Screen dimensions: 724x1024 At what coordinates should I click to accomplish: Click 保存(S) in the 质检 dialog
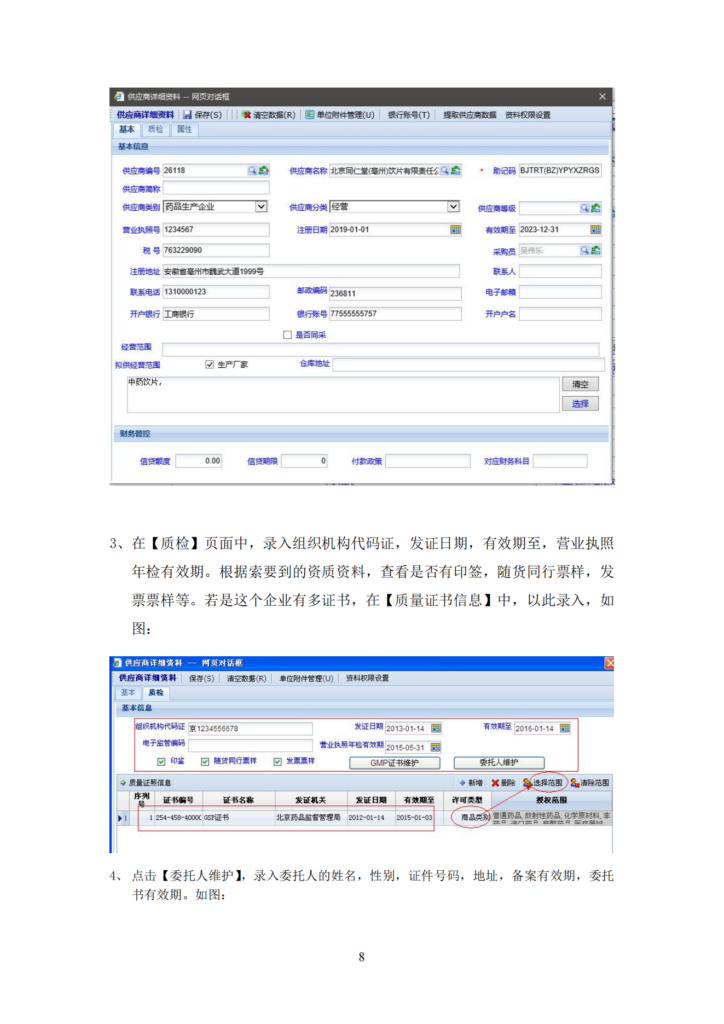tap(202, 679)
